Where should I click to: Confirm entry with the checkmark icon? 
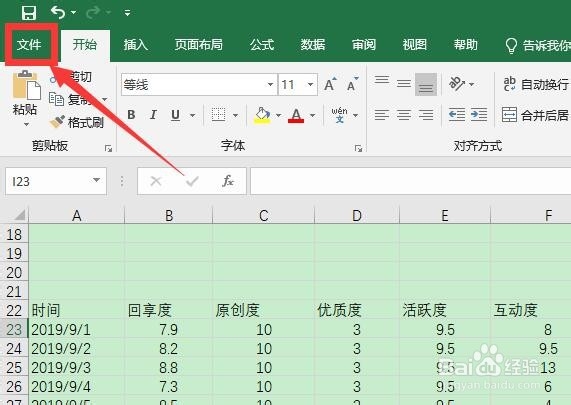[192, 181]
